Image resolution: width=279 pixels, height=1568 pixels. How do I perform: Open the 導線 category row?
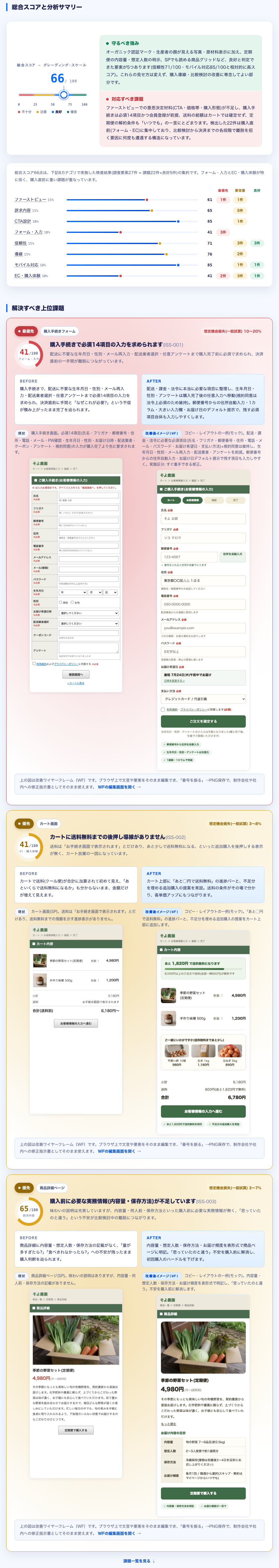[139, 254]
